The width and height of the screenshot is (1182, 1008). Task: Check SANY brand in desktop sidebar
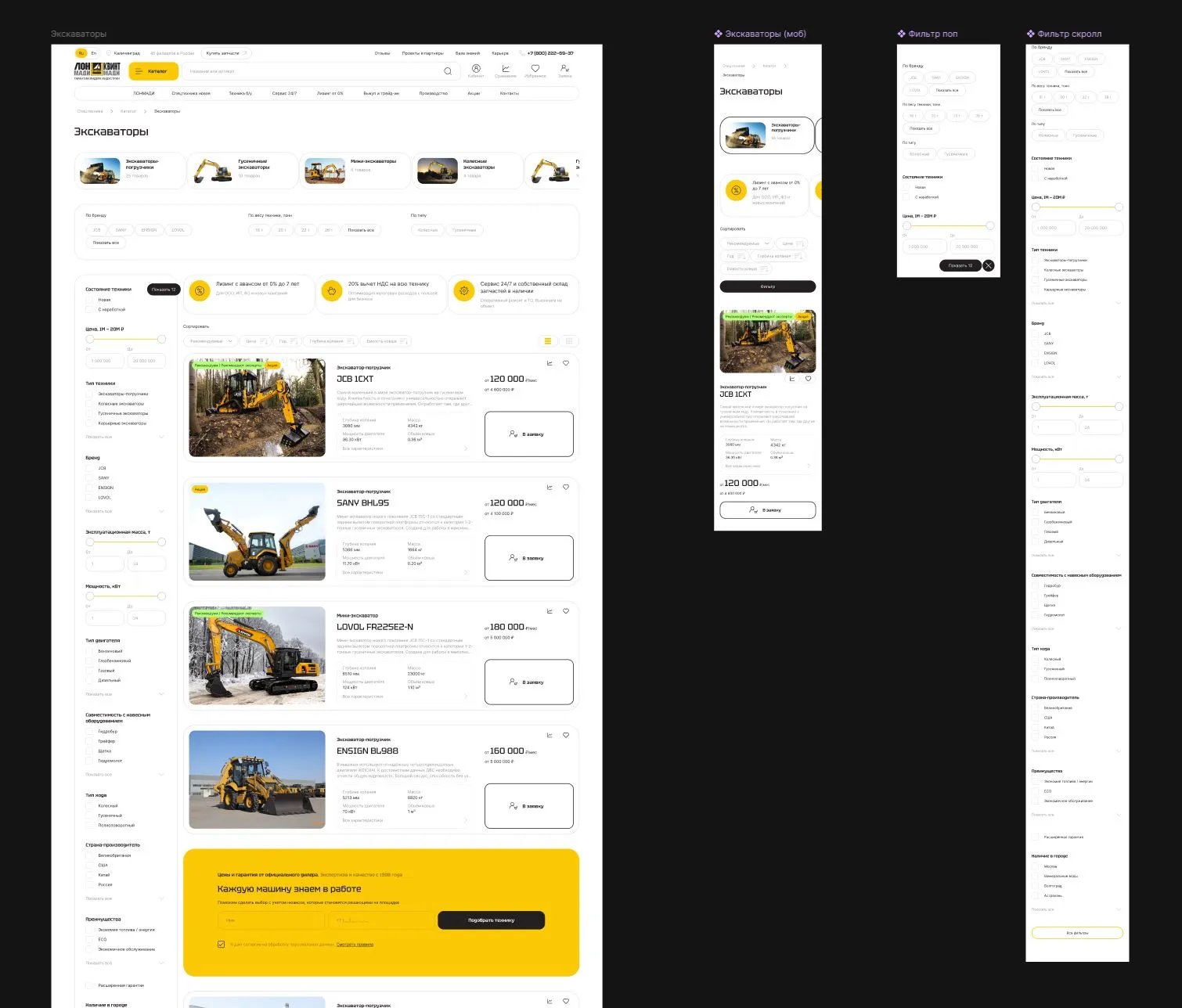coord(89,477)
